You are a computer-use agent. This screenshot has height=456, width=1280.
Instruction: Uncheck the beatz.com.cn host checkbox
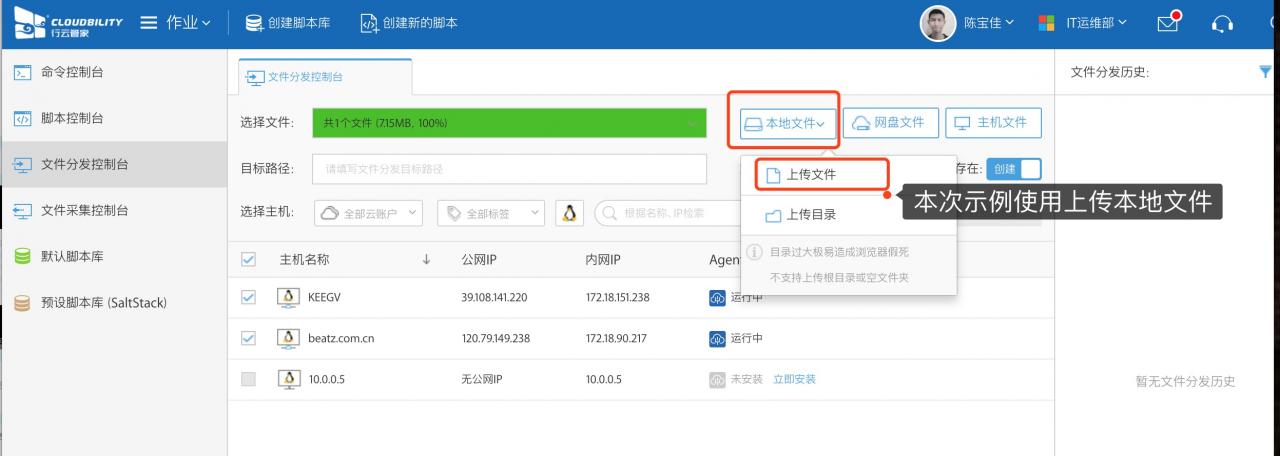249,338
